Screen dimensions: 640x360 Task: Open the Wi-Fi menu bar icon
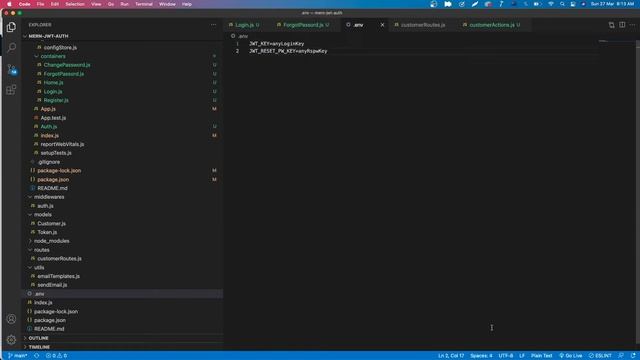[551, 4]
